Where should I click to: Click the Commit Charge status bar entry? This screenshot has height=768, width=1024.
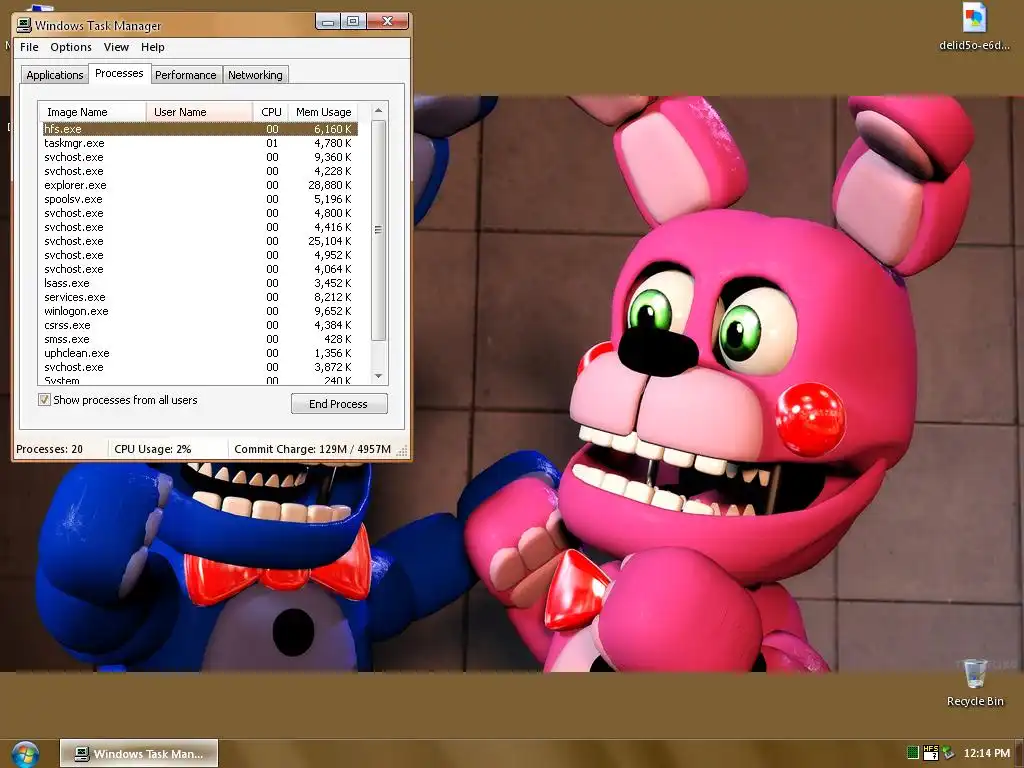(x=312, y=449)
